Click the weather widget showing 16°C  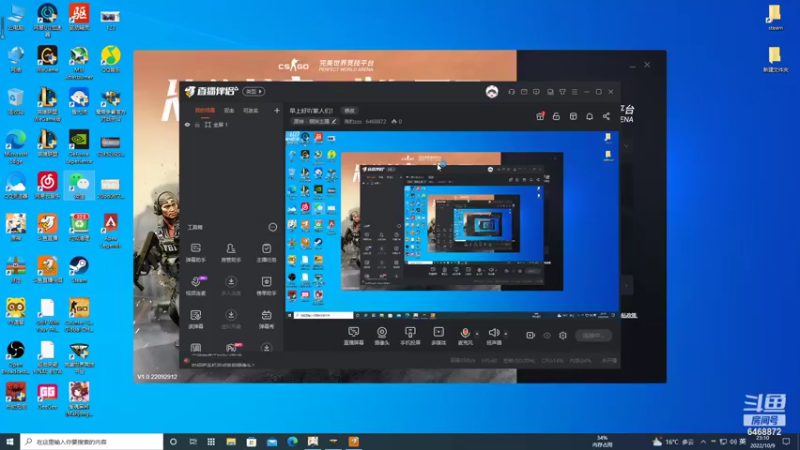point(673,441)
